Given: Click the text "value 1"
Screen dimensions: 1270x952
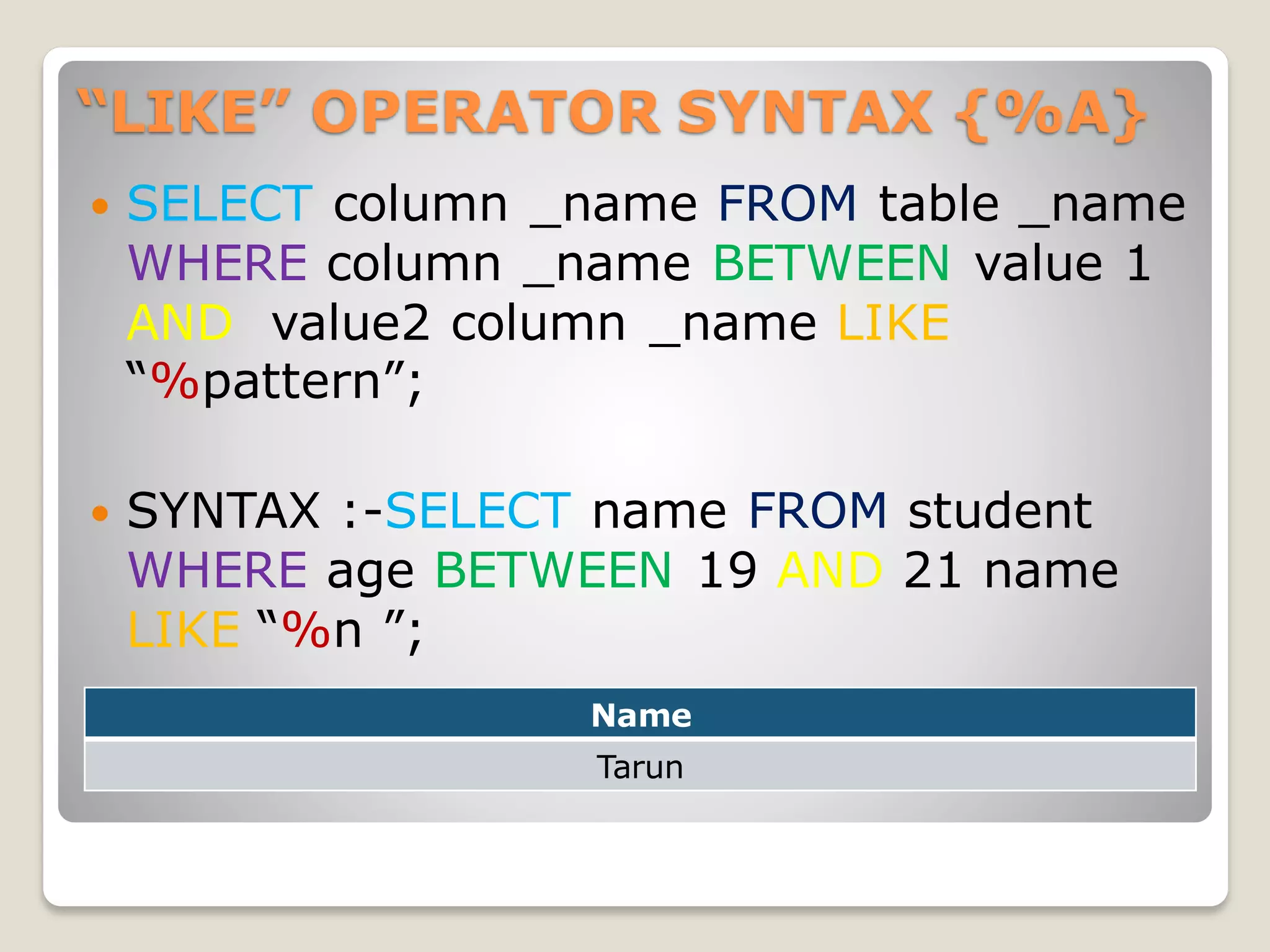Looking at the screenshot, I should 1063,263.
